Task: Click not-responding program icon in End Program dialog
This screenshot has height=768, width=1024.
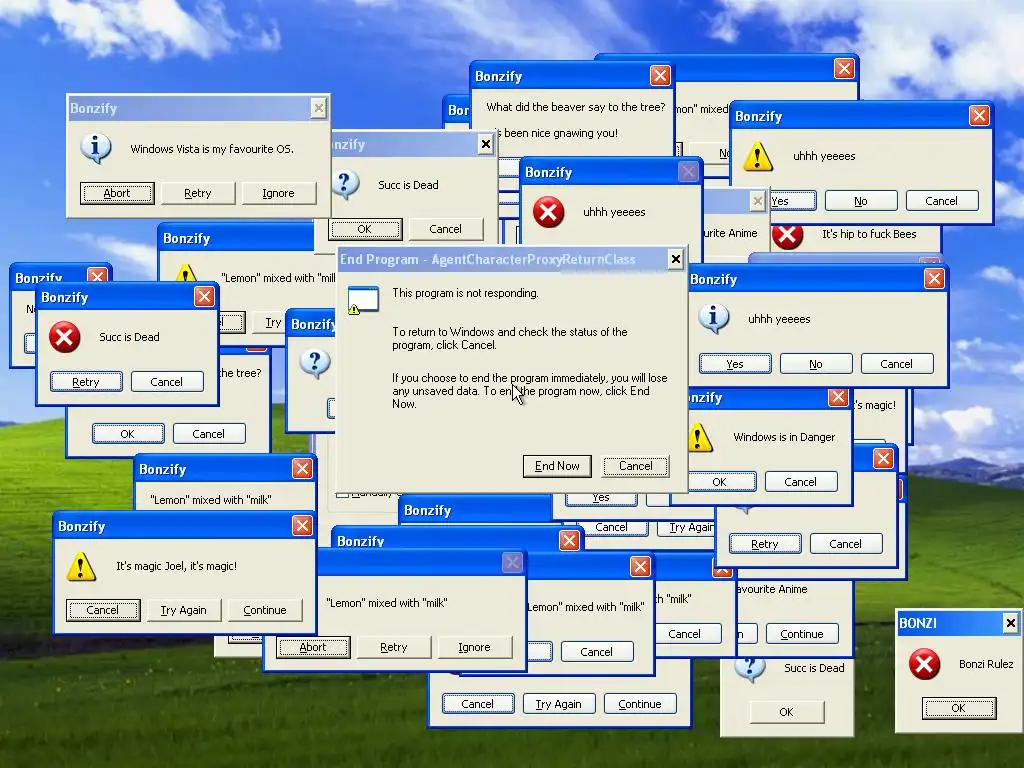Action: pos(363,300)
